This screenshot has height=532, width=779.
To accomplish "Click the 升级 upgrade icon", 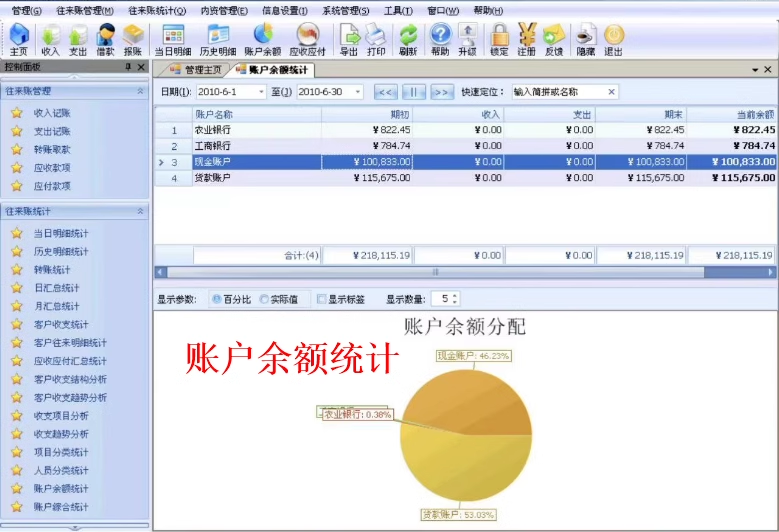I will click(467, 40).
